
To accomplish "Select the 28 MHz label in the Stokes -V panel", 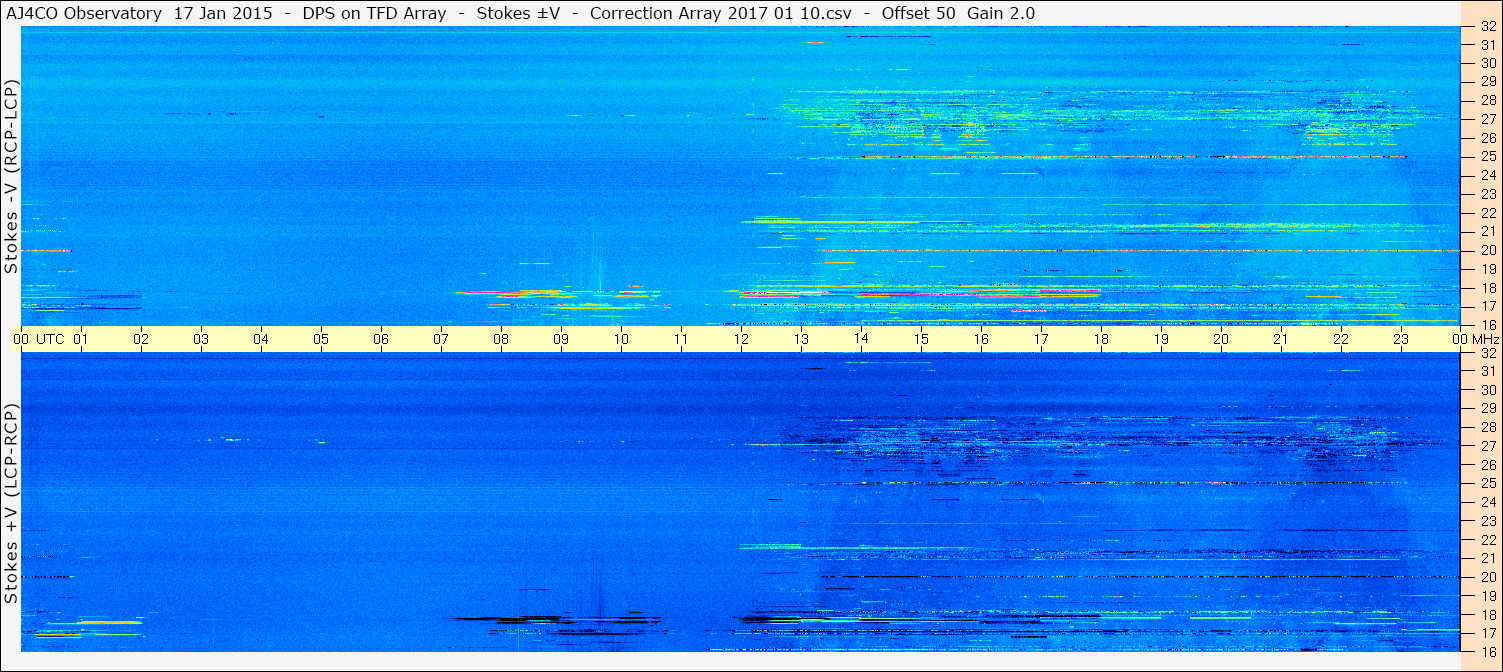I will coord(1487,100).
